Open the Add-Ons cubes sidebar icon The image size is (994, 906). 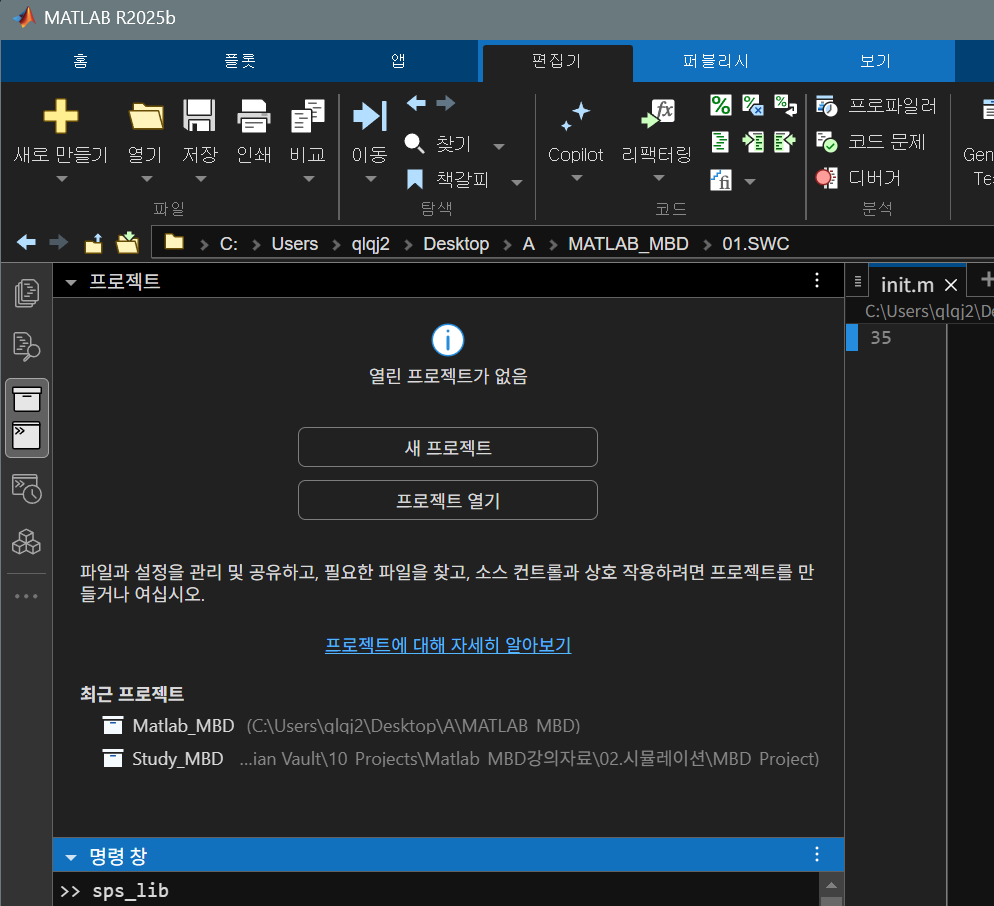(x=27, y=542)
